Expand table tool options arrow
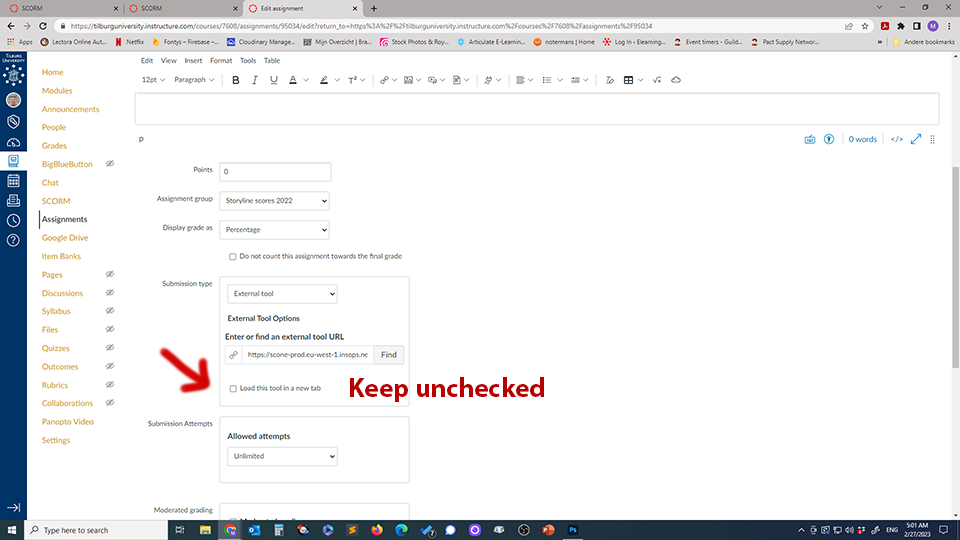960x540 pixels. (x=640, y=80)
